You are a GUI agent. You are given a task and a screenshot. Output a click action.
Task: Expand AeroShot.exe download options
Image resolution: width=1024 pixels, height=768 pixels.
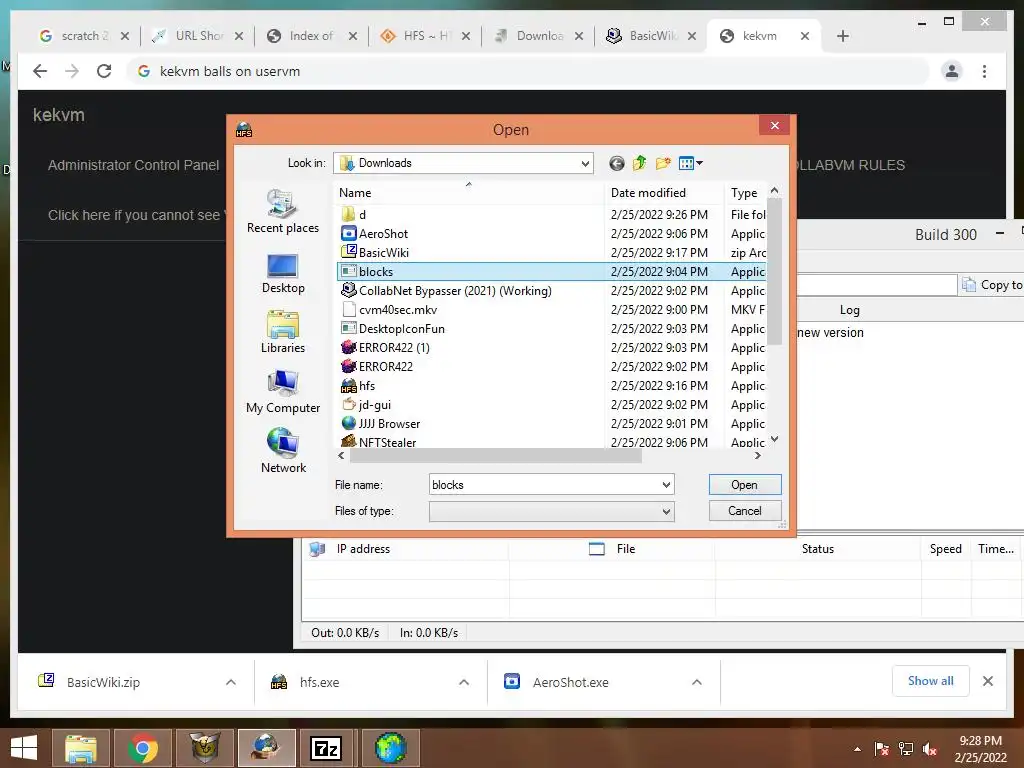pos(697,682)
